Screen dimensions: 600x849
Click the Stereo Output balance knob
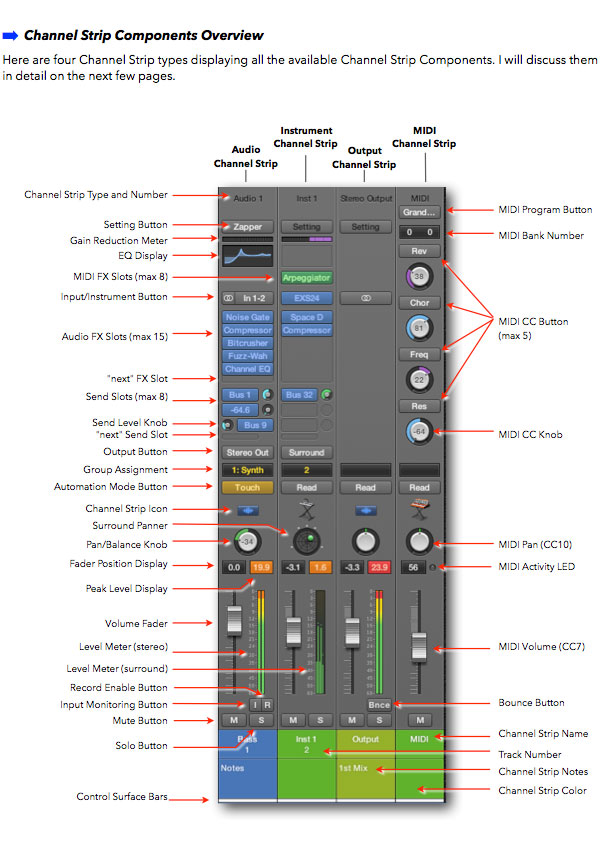point(366,541)
